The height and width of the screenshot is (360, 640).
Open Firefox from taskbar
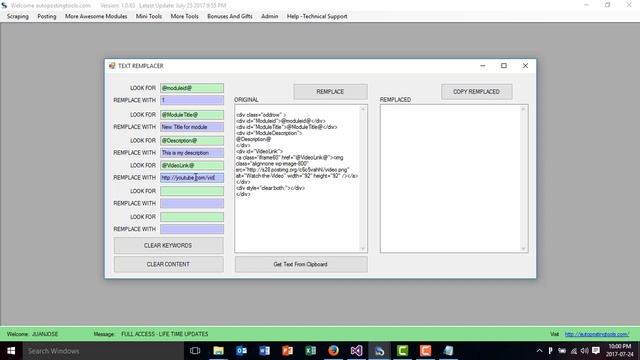(x=333, y=351)
